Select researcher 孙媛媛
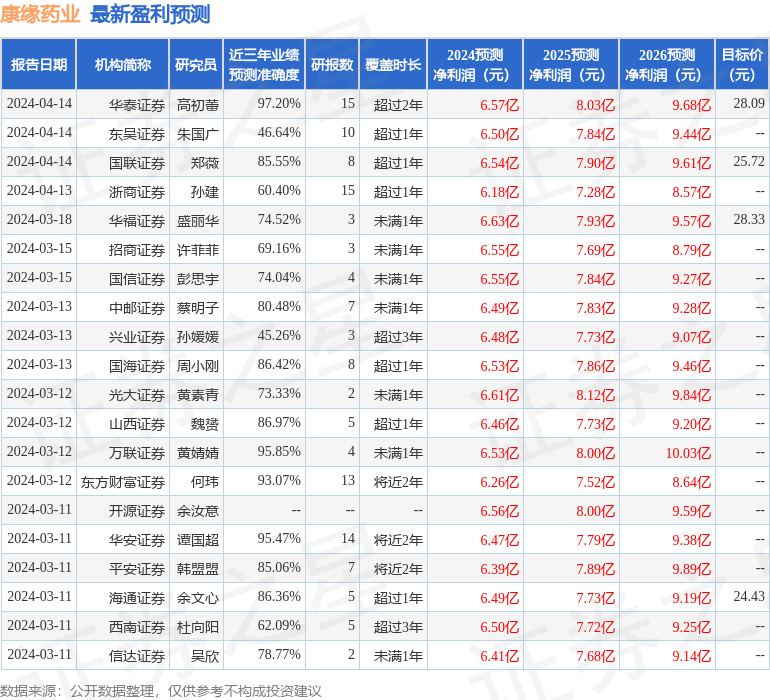770x700 pixels. coord(198,336)
